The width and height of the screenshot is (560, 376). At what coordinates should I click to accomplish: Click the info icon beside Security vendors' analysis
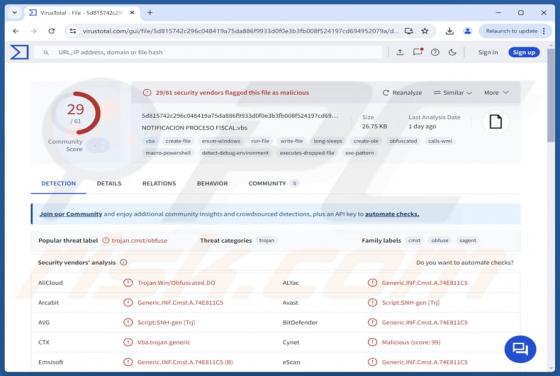tap(124, 262)
